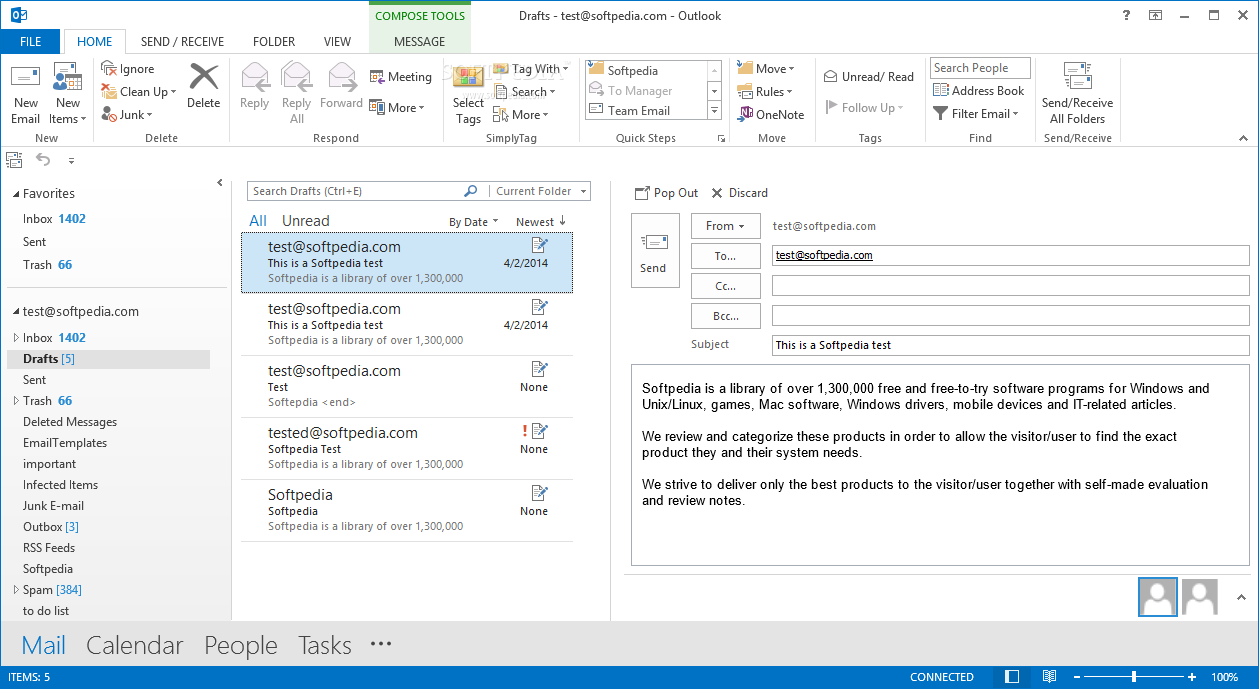Choose the Team Email quick step
1259x689 pixels.
pyautogui.click(x=640, y=111)
